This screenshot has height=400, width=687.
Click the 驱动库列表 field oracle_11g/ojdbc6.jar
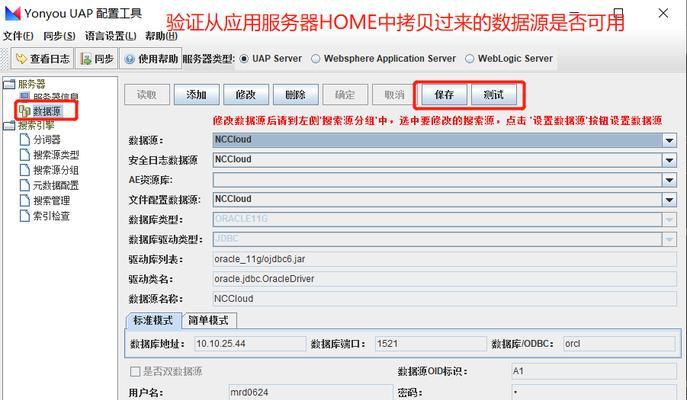point(445,259)
